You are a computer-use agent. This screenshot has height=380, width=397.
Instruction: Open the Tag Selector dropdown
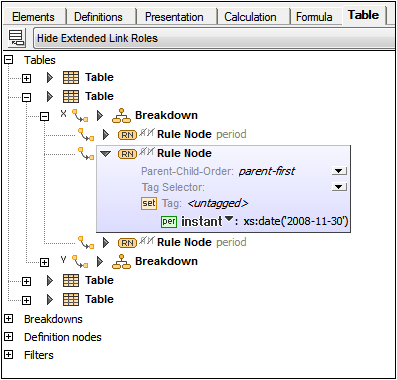(x=339, y=187)
